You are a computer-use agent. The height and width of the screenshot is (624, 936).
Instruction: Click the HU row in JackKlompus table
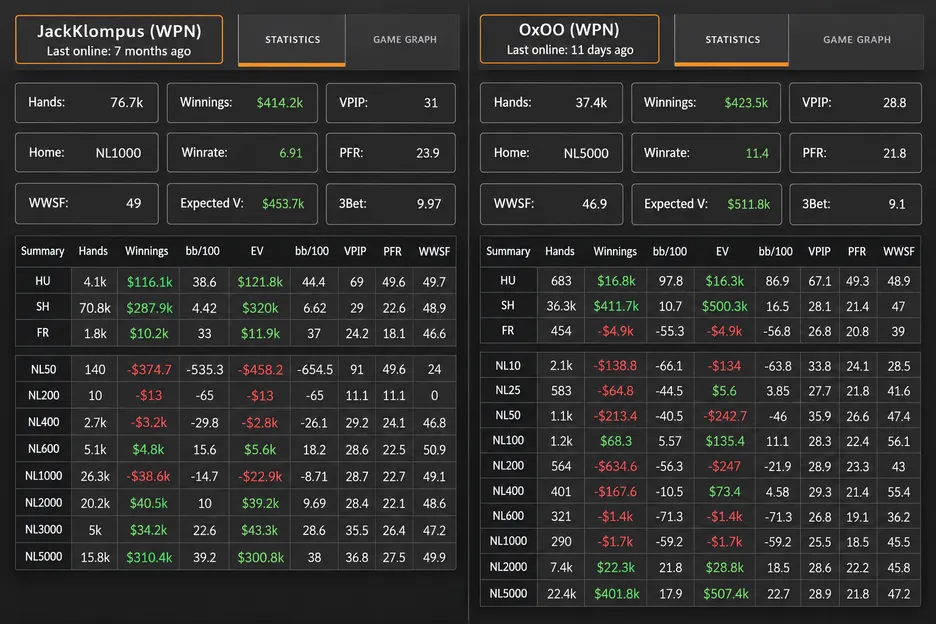coord(236,281)
